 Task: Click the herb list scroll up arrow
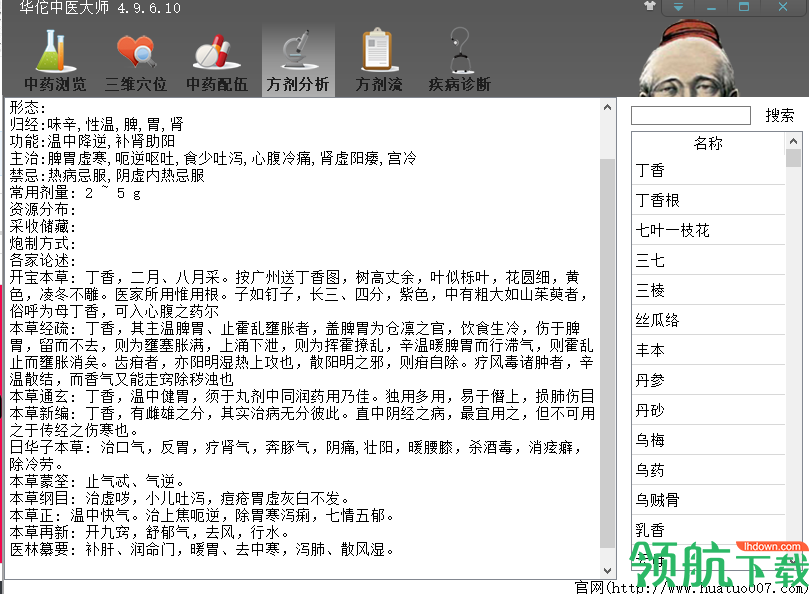click(x=794, y=141)
